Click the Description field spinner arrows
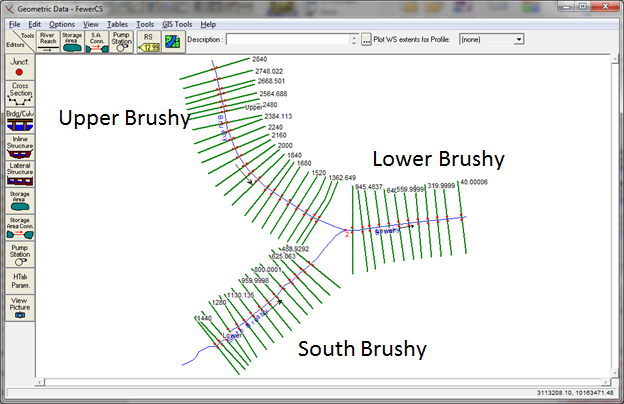 click(353, 39)
